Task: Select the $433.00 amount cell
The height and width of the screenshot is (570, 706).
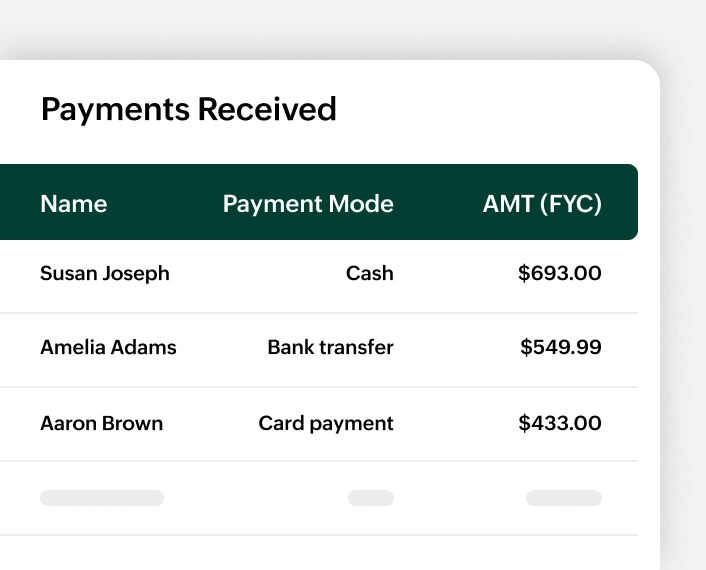Action: [560, 423]
